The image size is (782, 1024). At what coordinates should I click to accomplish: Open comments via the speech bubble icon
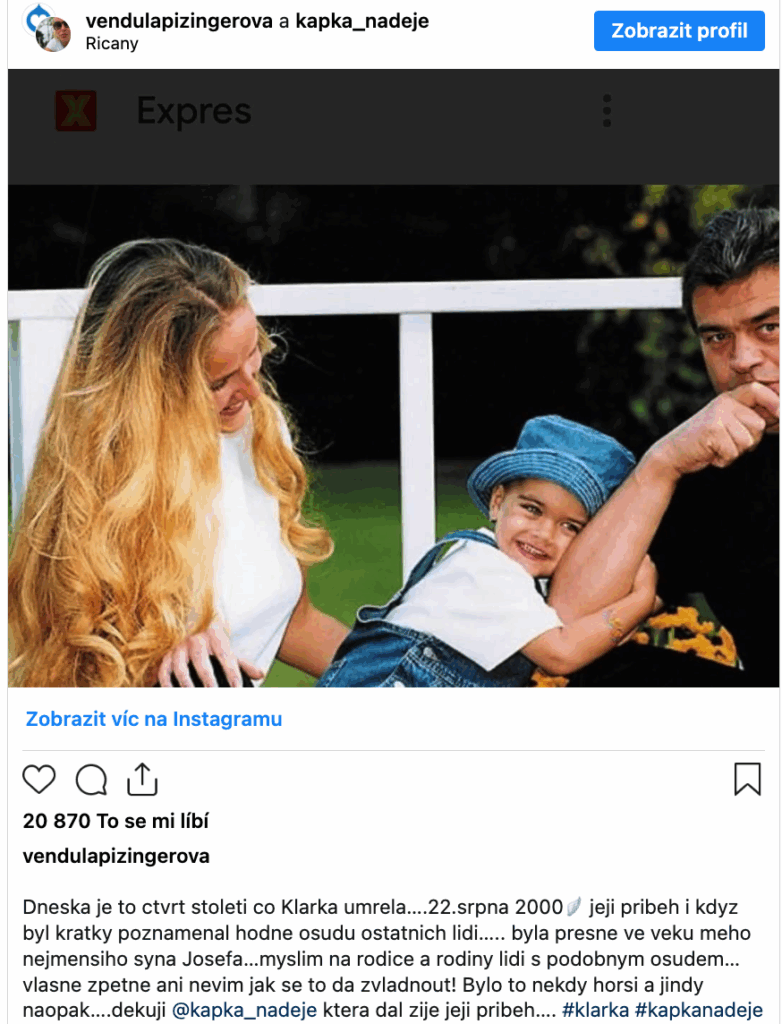click(91, 779)
